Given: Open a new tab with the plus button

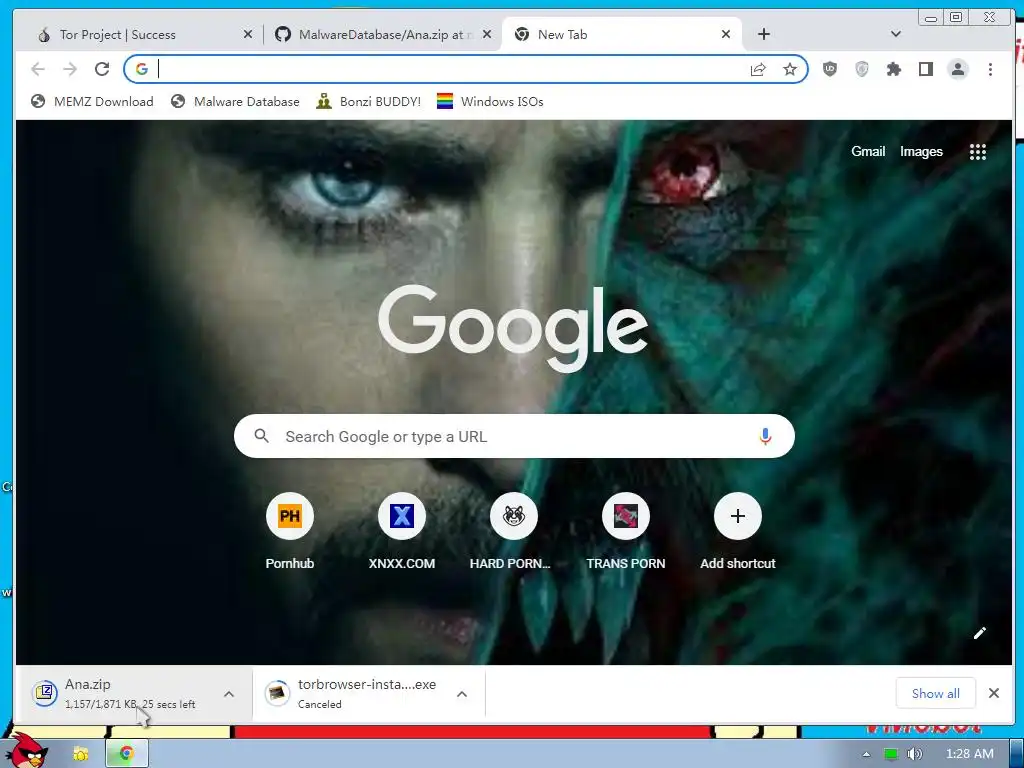Looking at the screenshot, I should [763, 34].
